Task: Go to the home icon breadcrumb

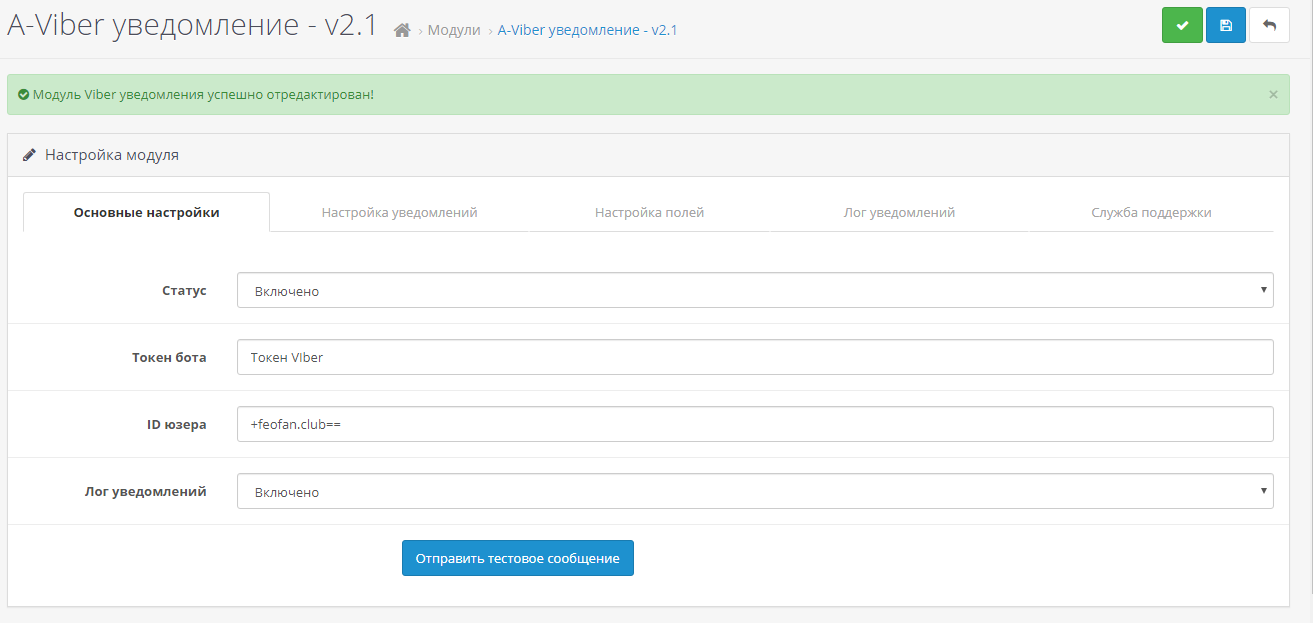Action: [402, 30]
